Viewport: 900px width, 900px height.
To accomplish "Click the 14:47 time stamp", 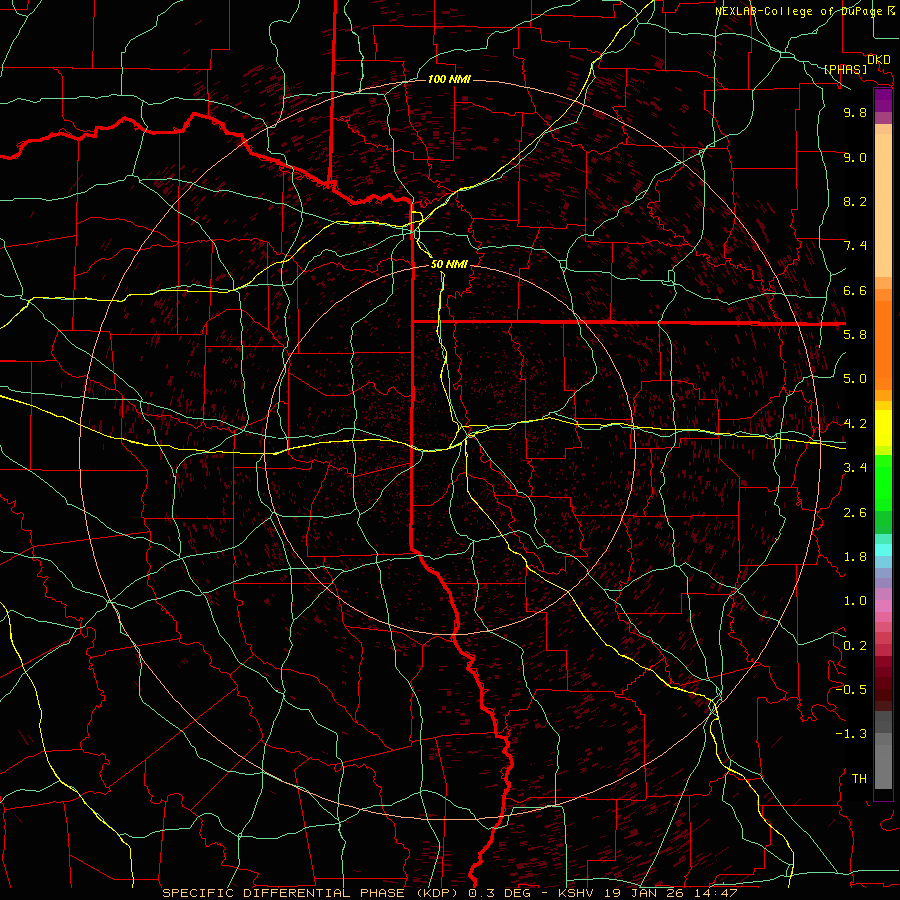I will (717, 893).
